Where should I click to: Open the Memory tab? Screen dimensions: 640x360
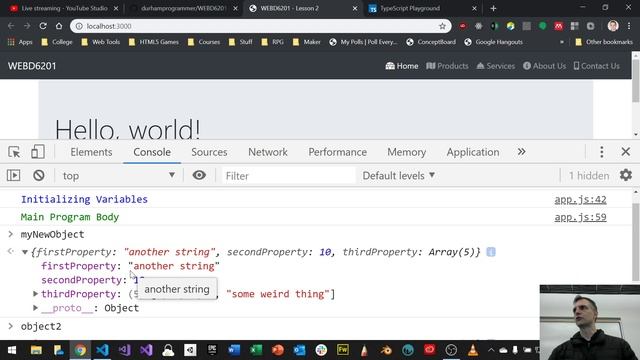(x=407, y=152)
